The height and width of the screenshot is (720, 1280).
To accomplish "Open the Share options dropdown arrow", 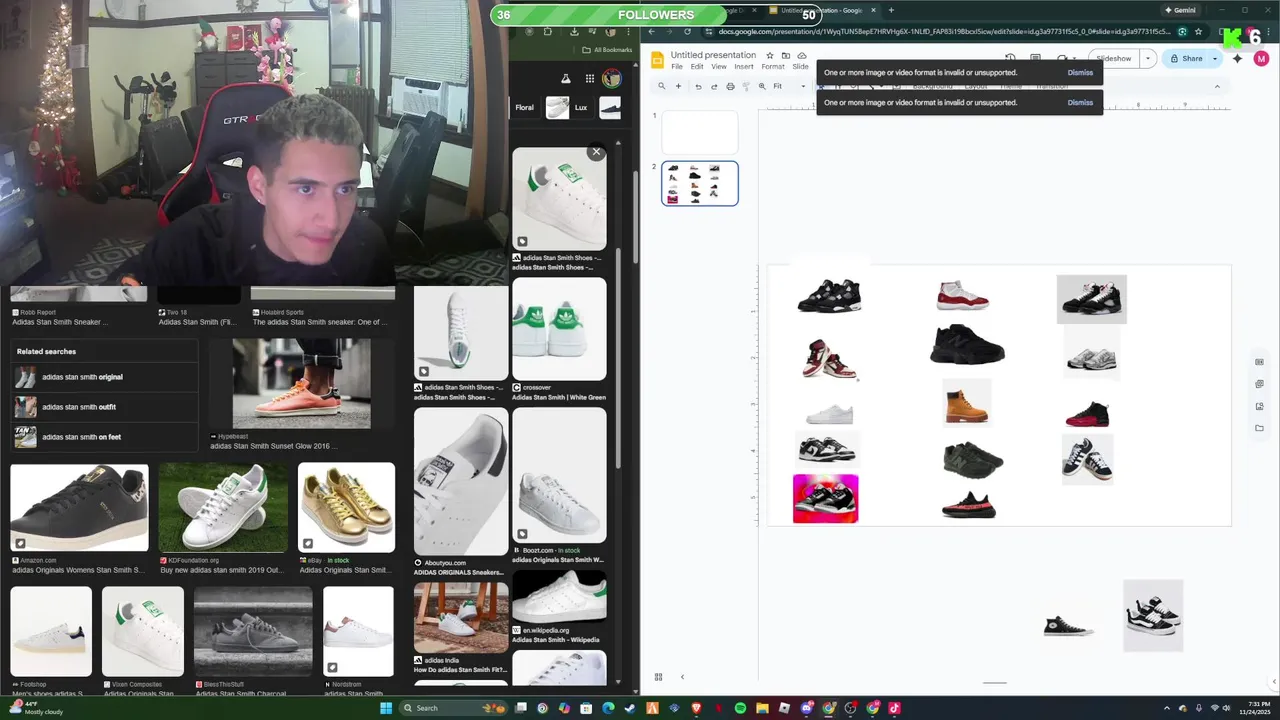I will coord(1215,59).
